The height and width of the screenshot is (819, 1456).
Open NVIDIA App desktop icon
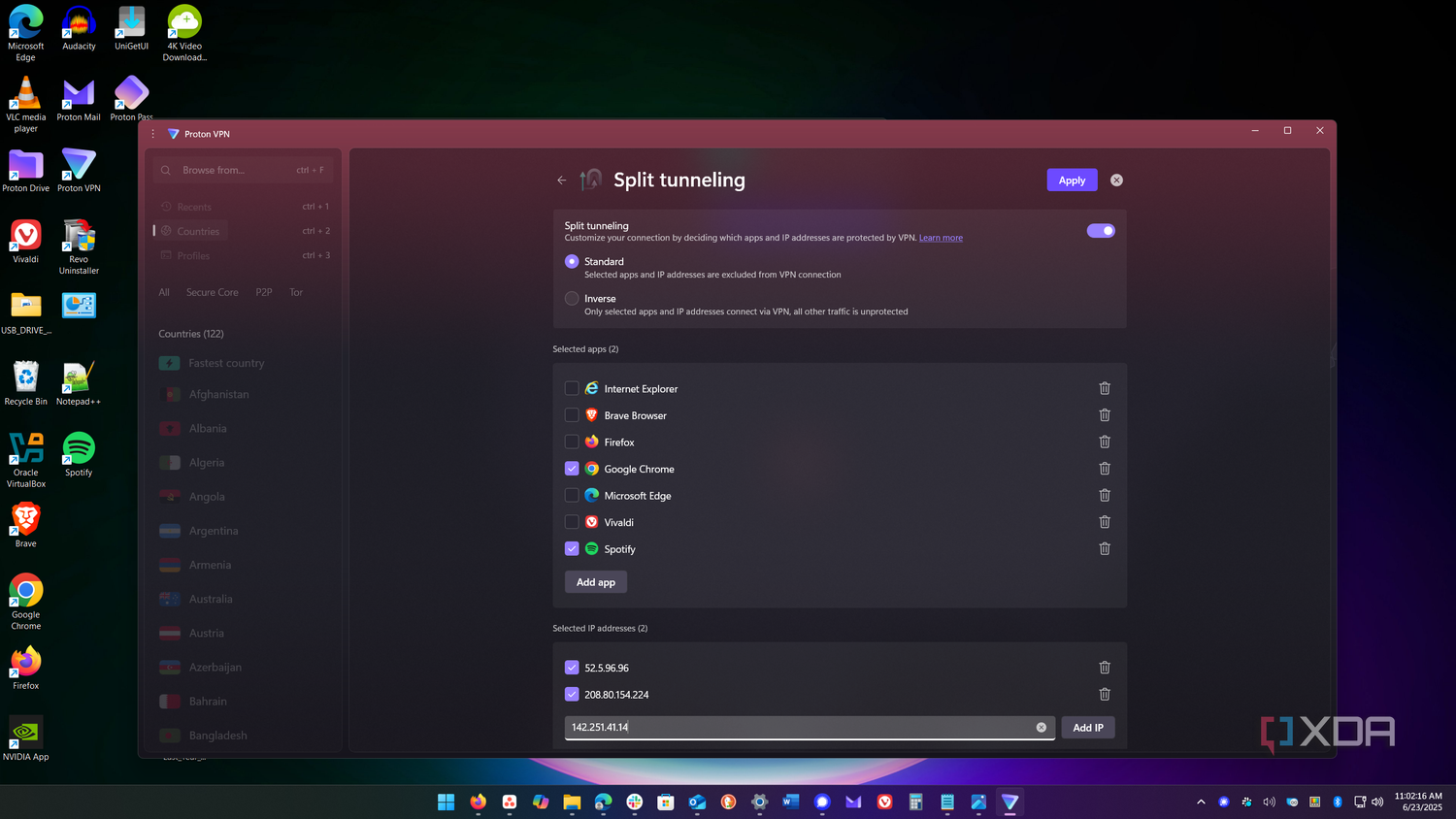(26, 738)
